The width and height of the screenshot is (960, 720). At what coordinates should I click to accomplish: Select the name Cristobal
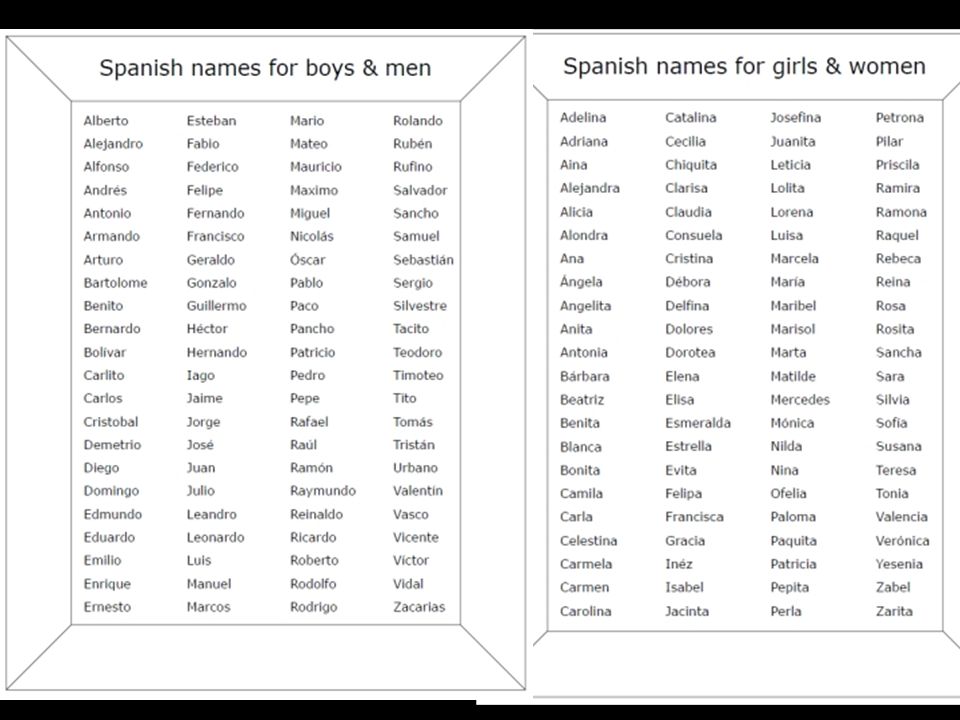tap(111, 422)
